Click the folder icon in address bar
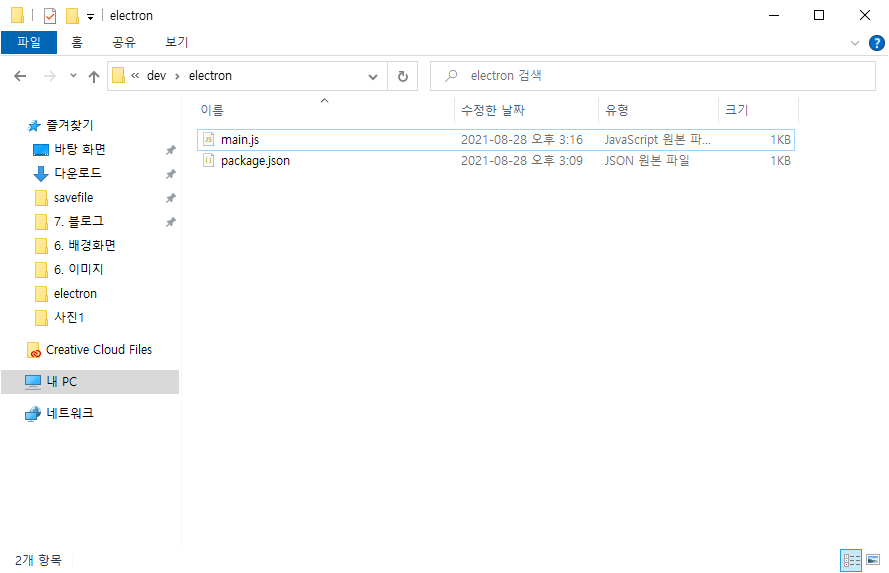889x573 pixels. pos(118,75)
